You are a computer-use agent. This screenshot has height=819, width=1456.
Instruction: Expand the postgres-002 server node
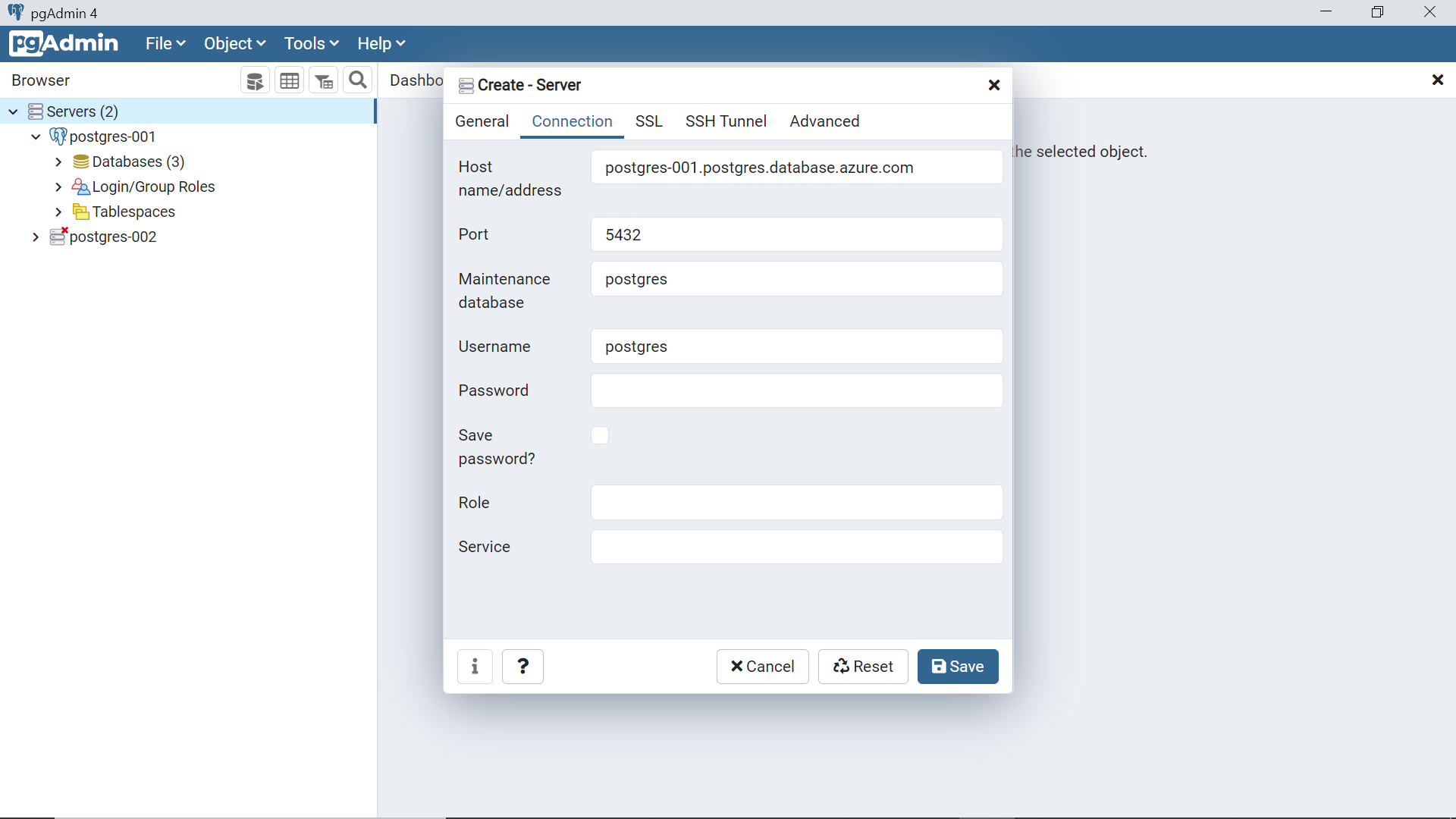pyautogui.click(x=36, y=237)
